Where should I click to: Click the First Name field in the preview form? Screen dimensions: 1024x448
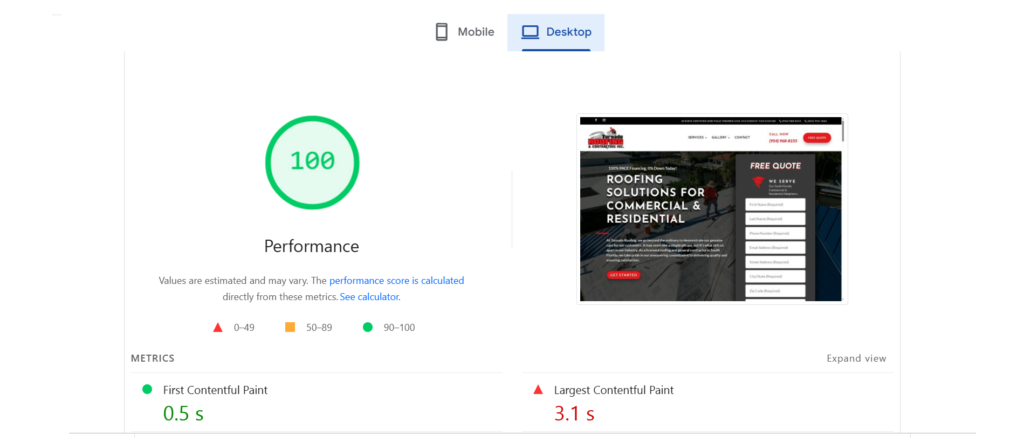click(776, 204)
